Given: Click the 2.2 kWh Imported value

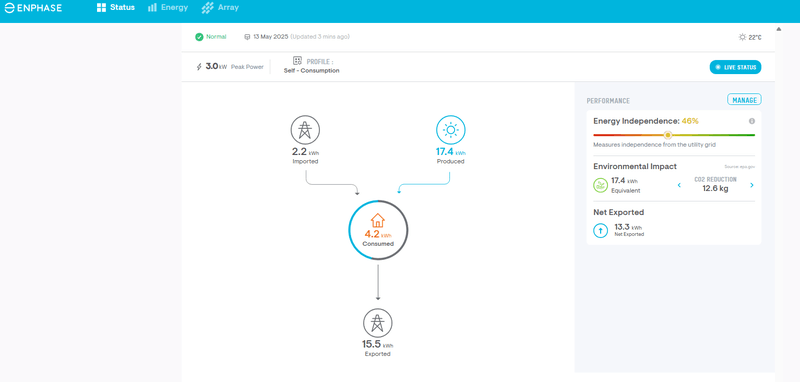Looking at the screenshot, I should pos(305,151).
